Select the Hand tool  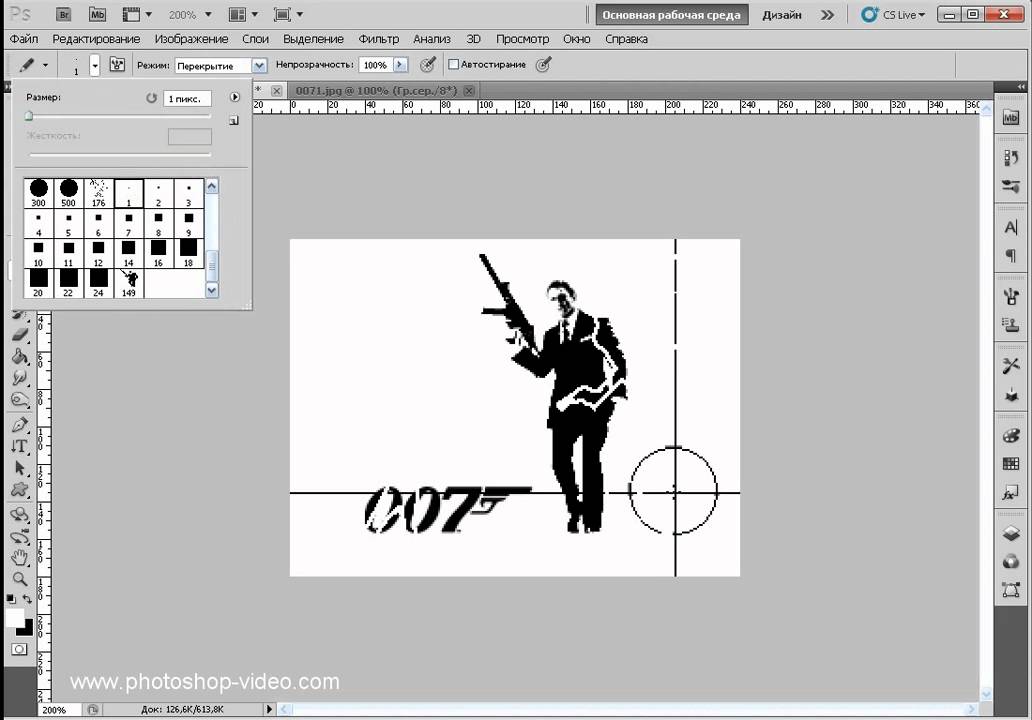click(19, 557)
